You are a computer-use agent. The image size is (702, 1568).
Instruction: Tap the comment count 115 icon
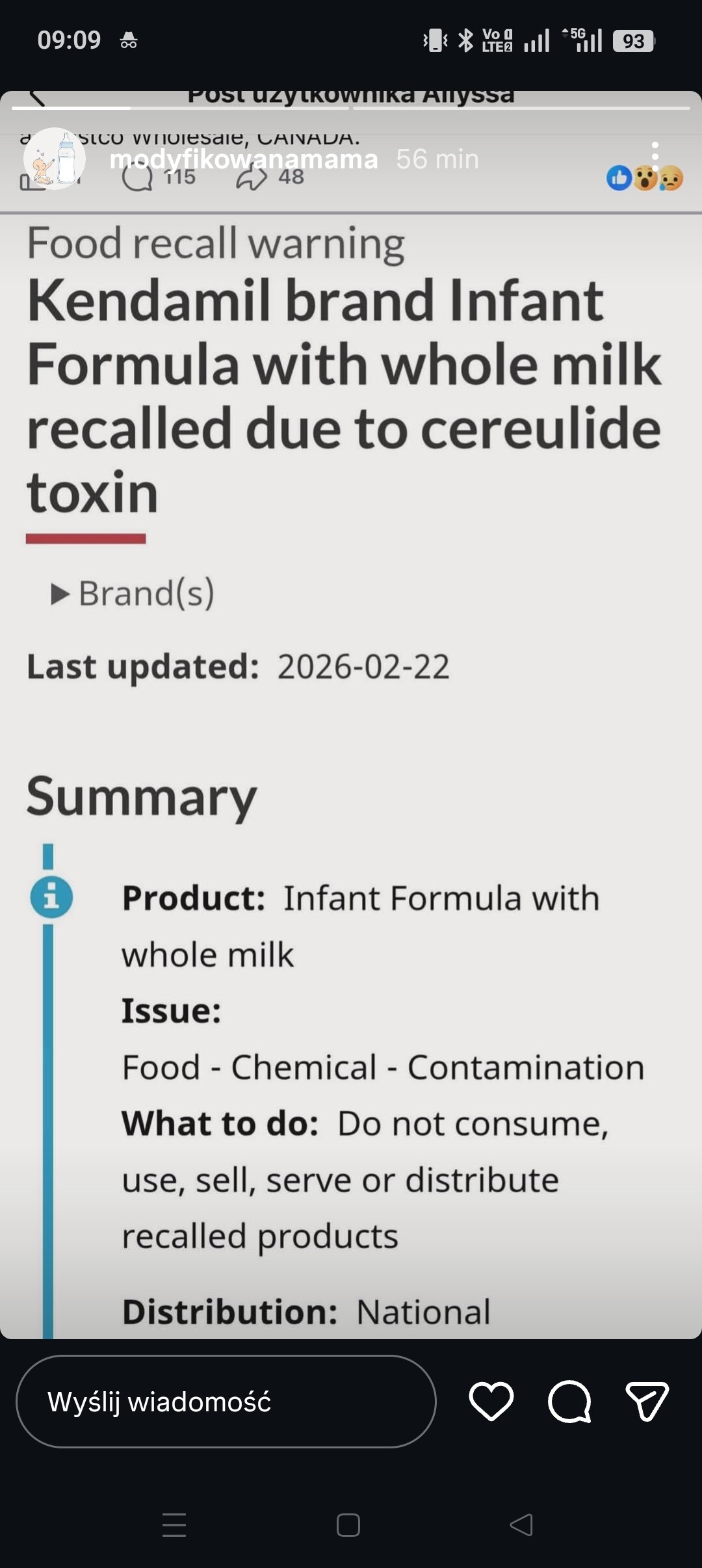[138, 177]
